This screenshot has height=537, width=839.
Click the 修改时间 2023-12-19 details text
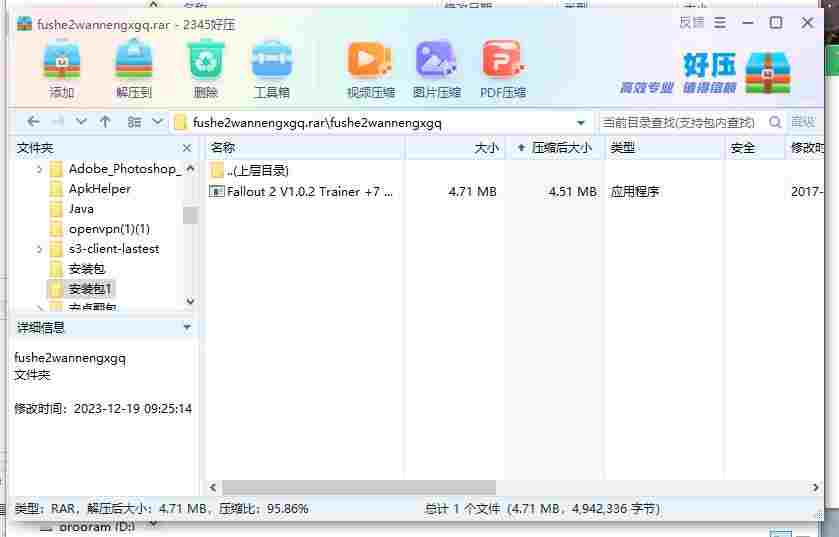point(103,409)
